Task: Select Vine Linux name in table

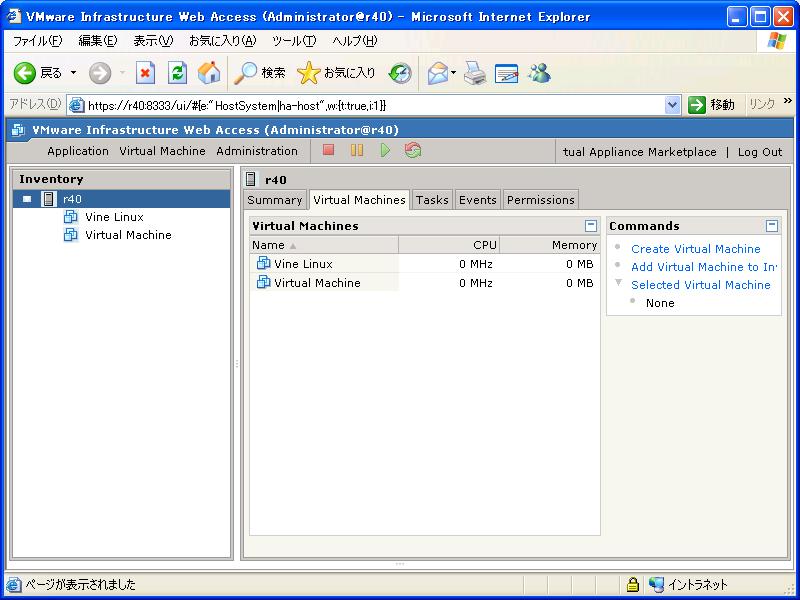Action: click(303, 264)
